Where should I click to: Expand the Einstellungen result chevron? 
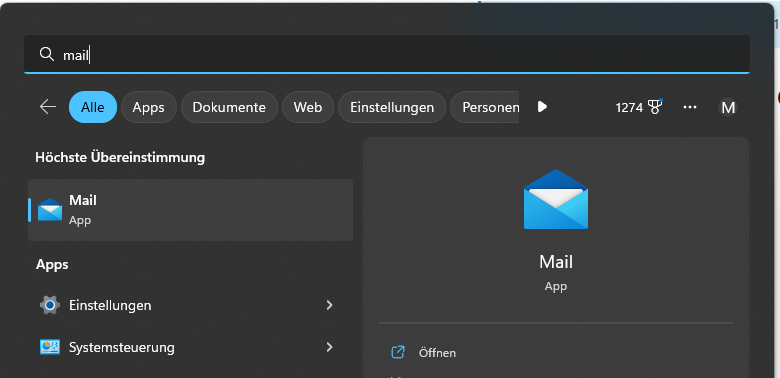[x=329, y=305]
